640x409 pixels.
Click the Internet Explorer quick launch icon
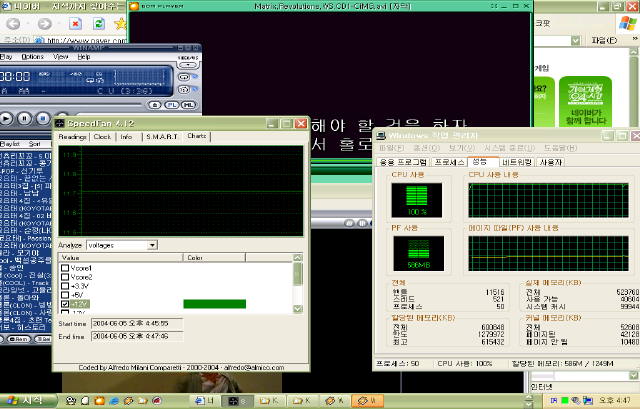(113, 401)
